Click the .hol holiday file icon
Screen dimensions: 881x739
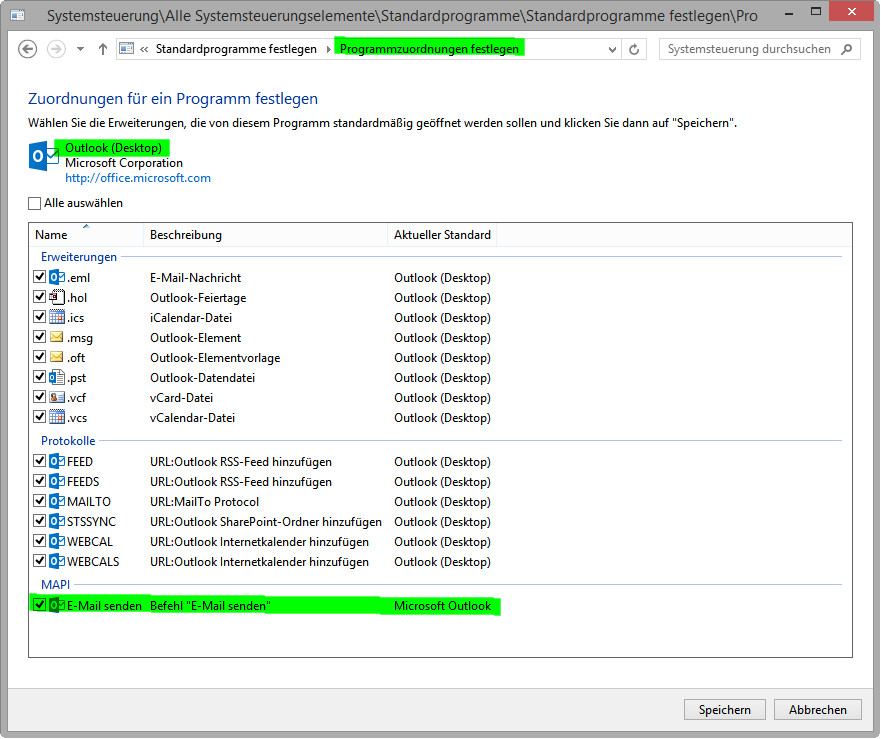pos(57,297)
